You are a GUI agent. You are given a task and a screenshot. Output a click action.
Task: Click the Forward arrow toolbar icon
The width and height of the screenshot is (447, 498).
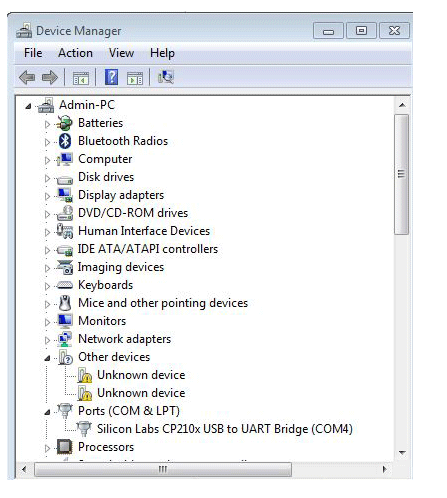coord(50,77)
